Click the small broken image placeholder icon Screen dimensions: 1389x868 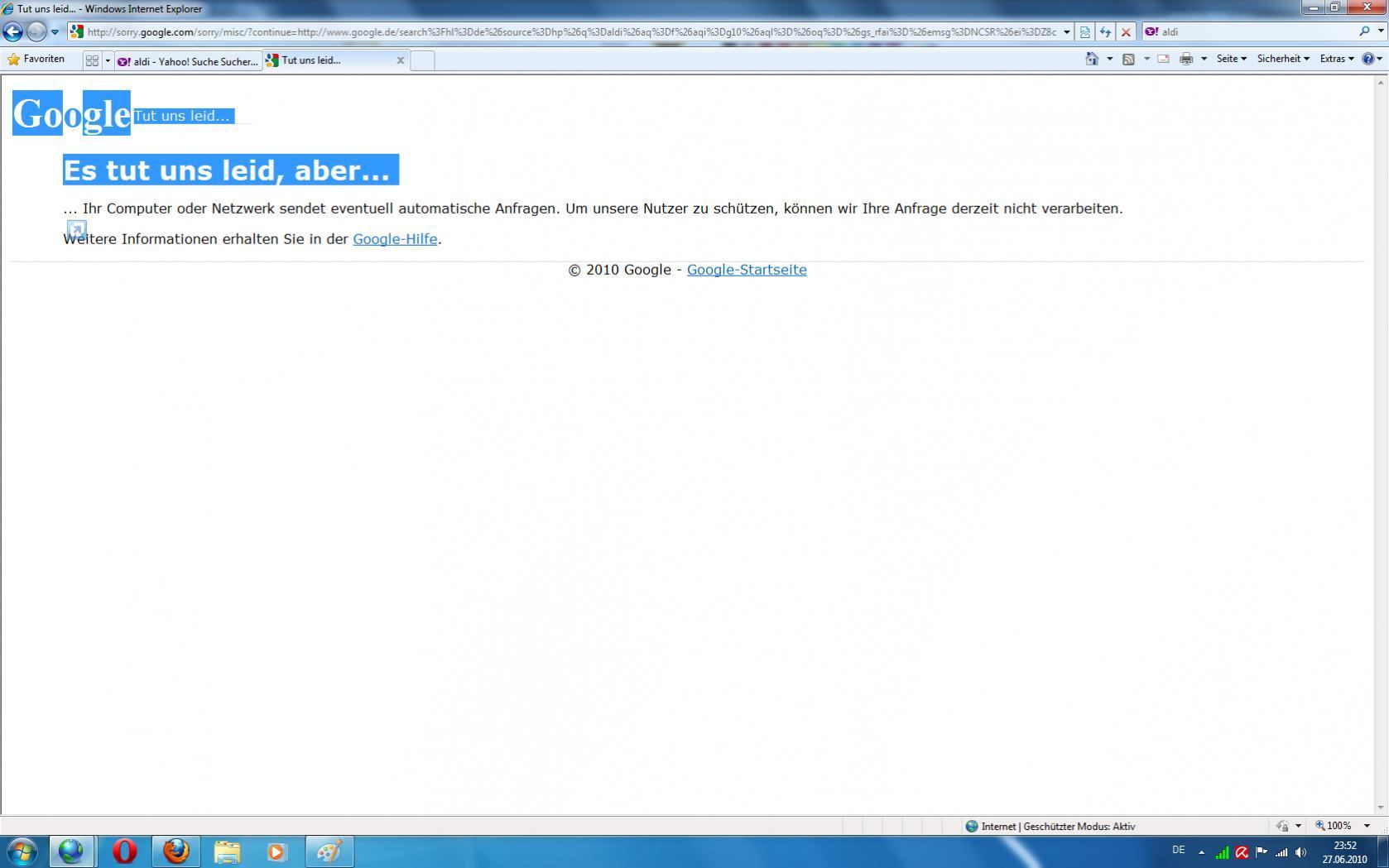pos(76,229)
